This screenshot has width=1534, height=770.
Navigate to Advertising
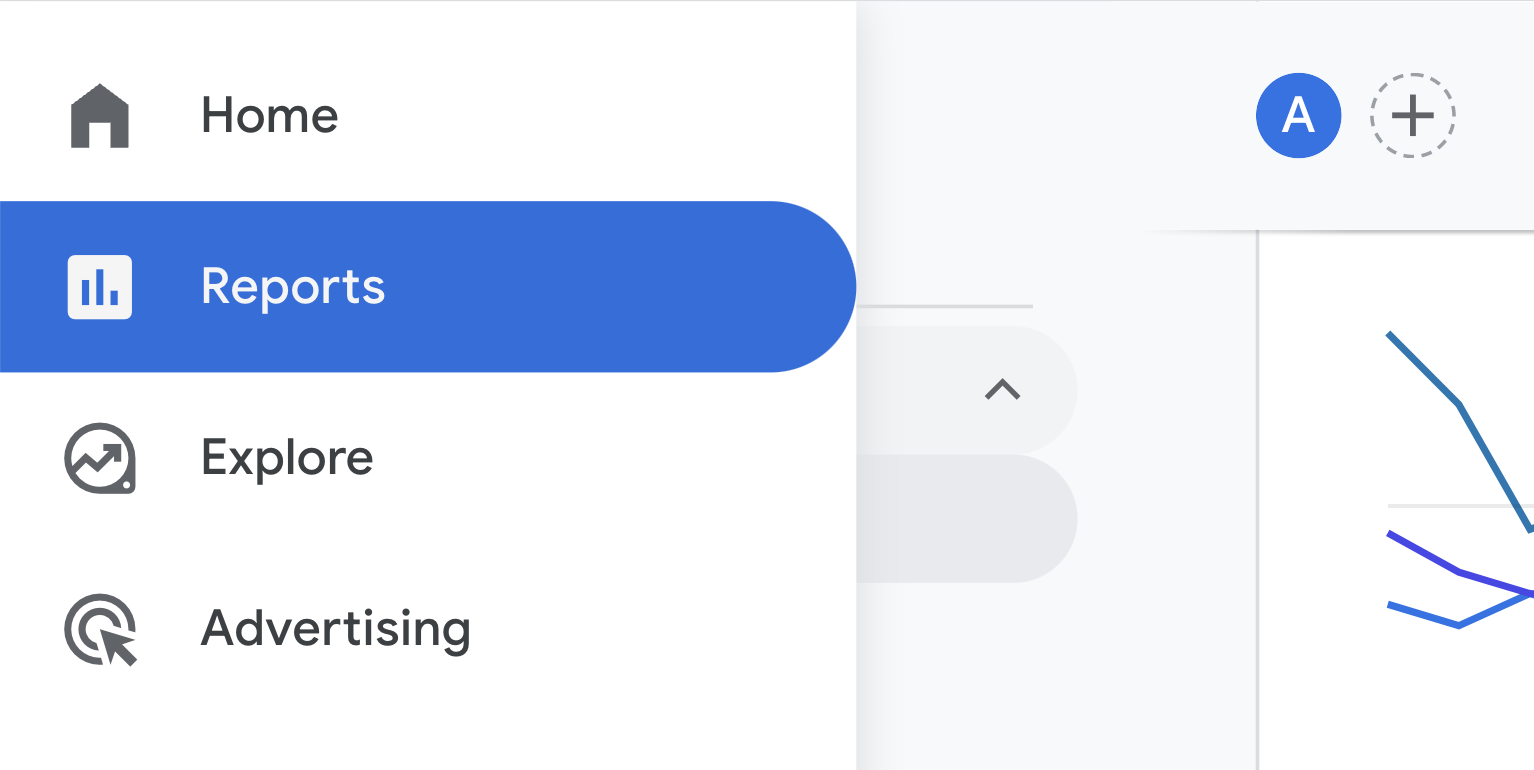pos(336,630)
